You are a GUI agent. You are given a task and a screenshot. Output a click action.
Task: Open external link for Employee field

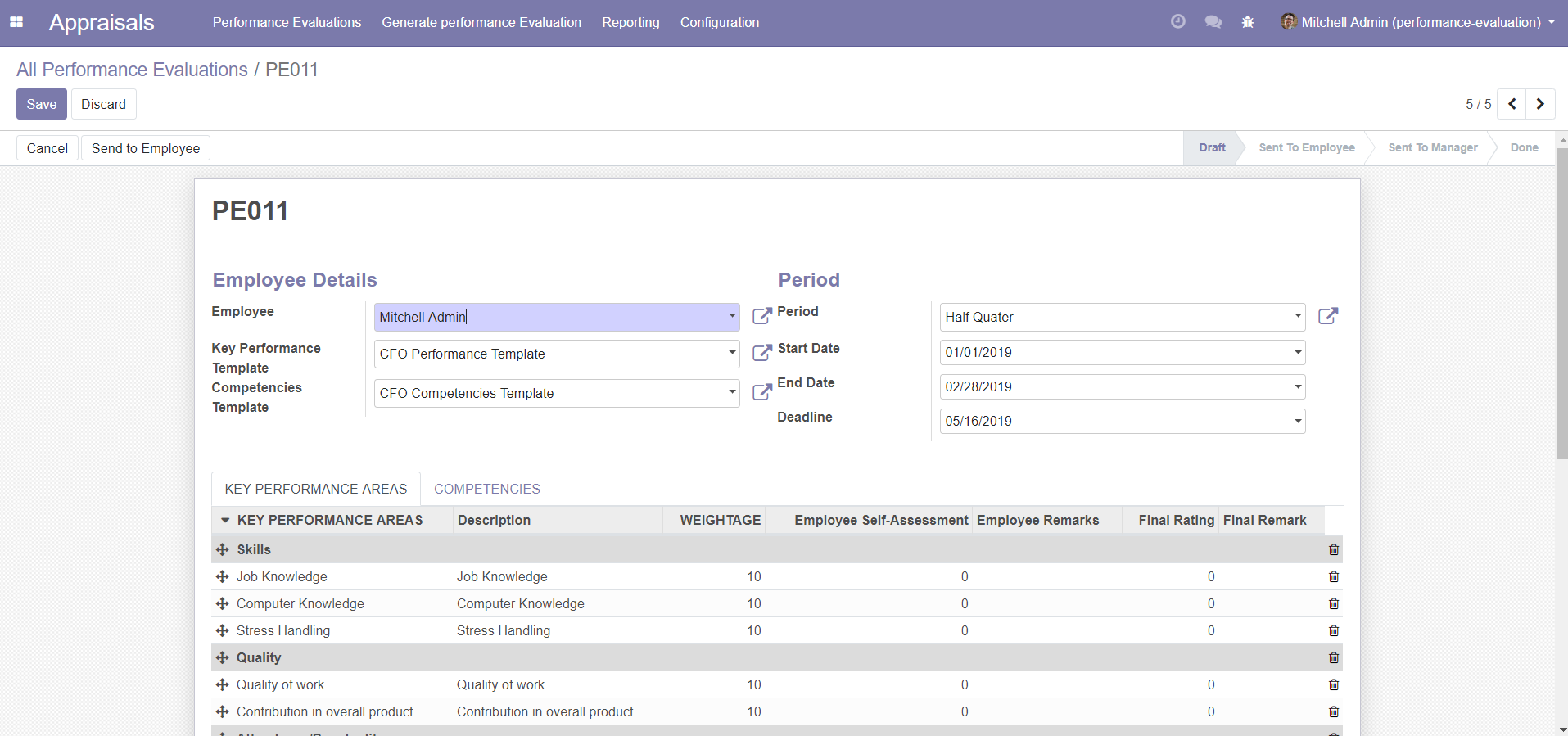click(761, 316)
